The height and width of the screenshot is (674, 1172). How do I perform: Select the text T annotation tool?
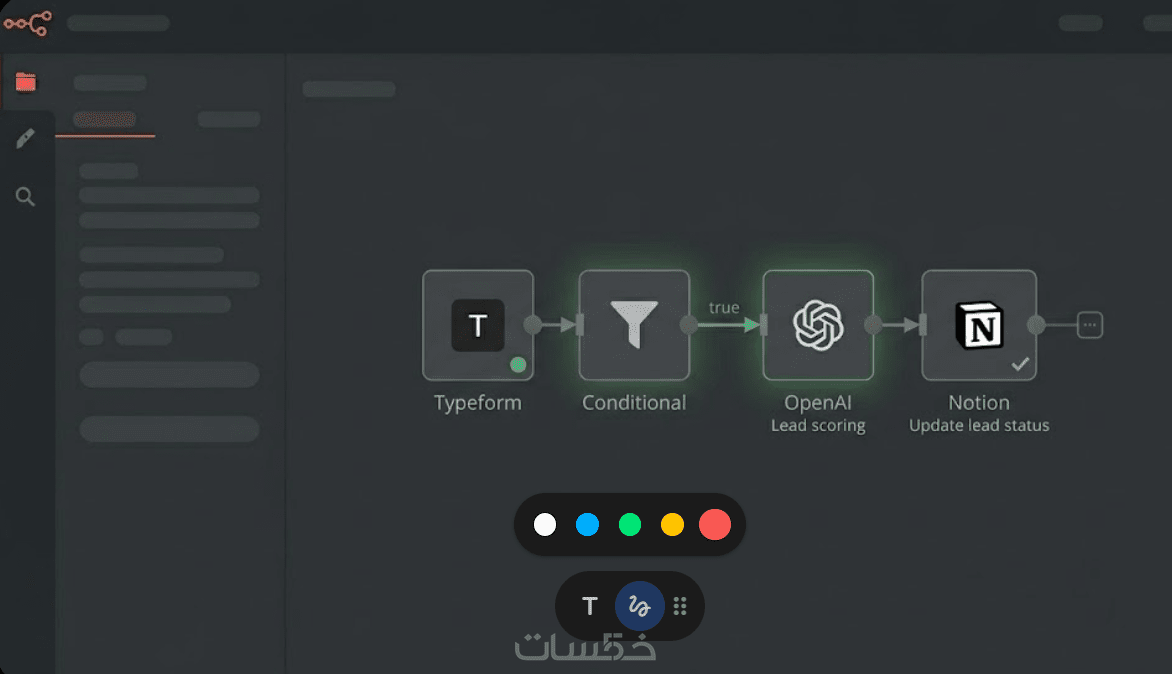(590, 606)
